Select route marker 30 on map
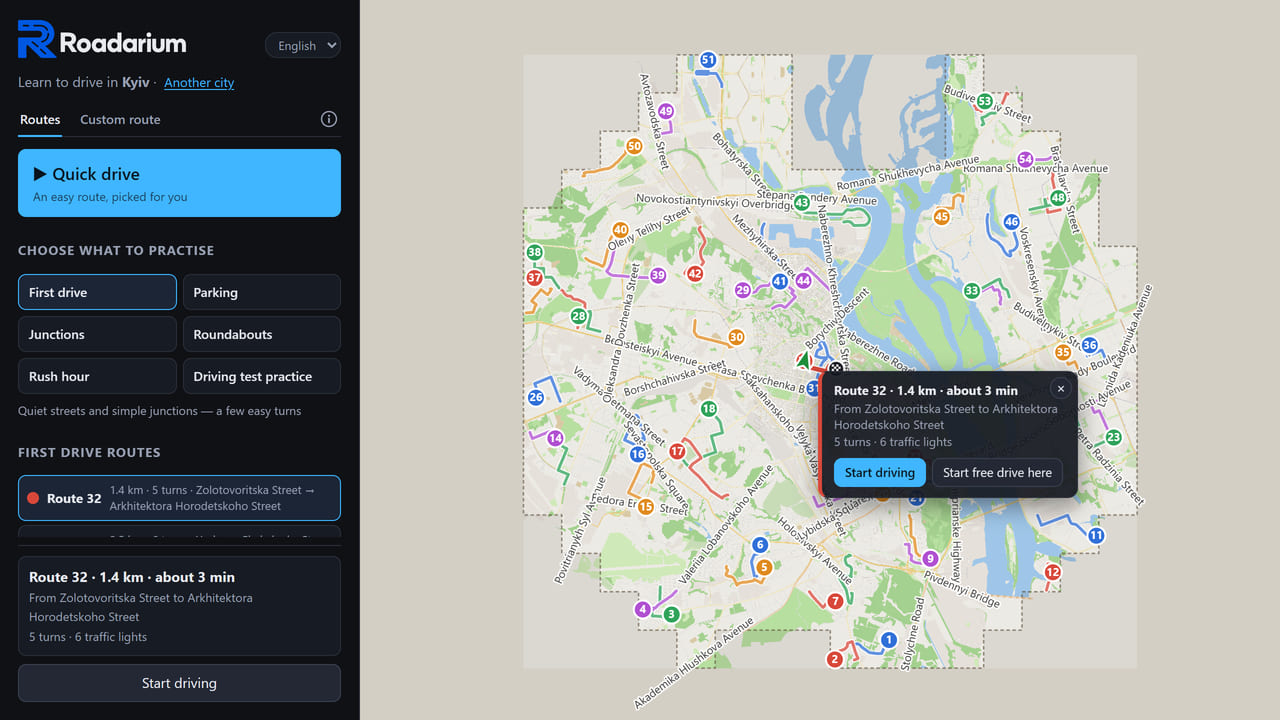Viewport: 1280px width, 720px height. 736,337
